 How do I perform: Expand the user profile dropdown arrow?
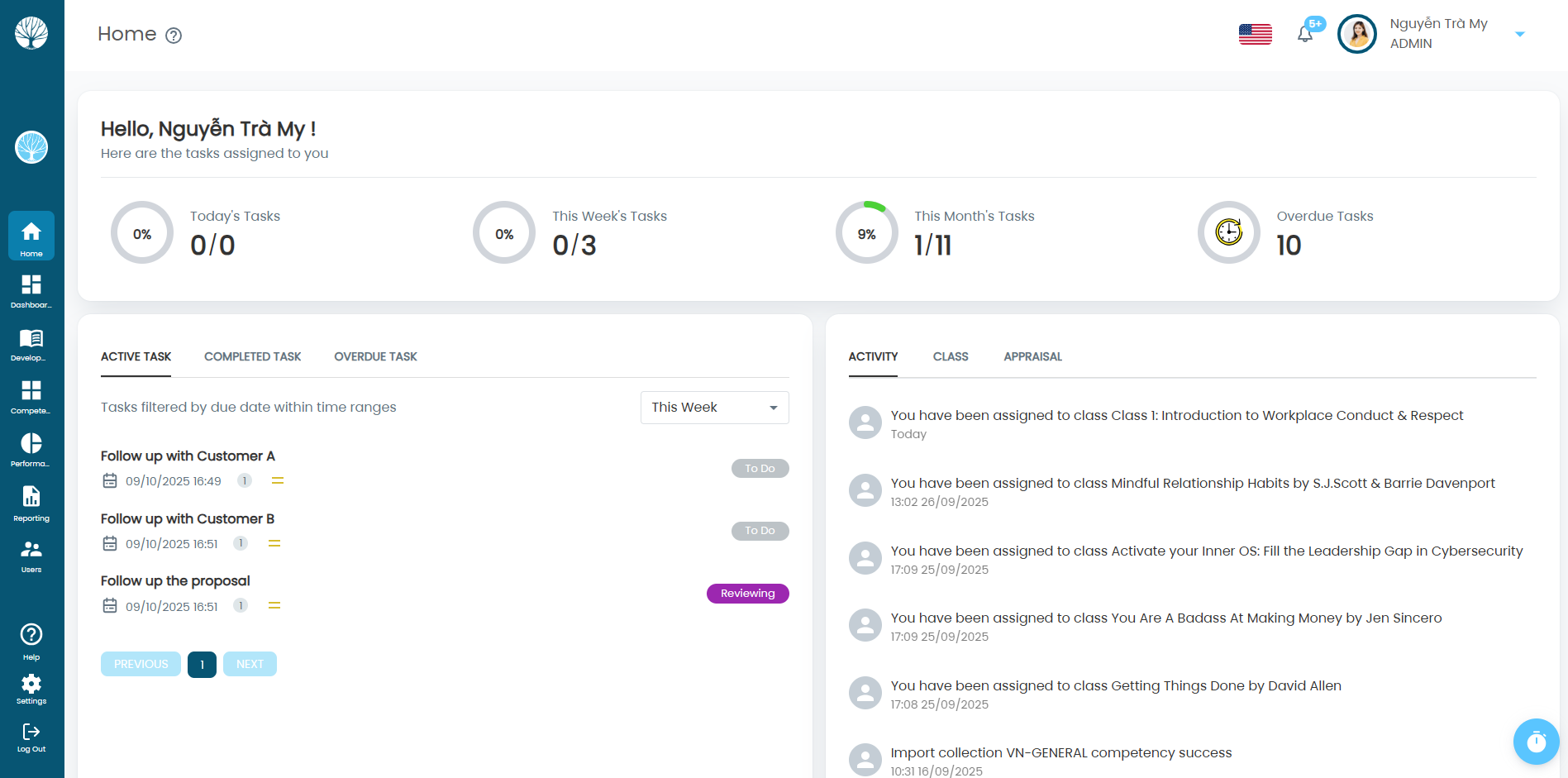[x=1519, y=34]
